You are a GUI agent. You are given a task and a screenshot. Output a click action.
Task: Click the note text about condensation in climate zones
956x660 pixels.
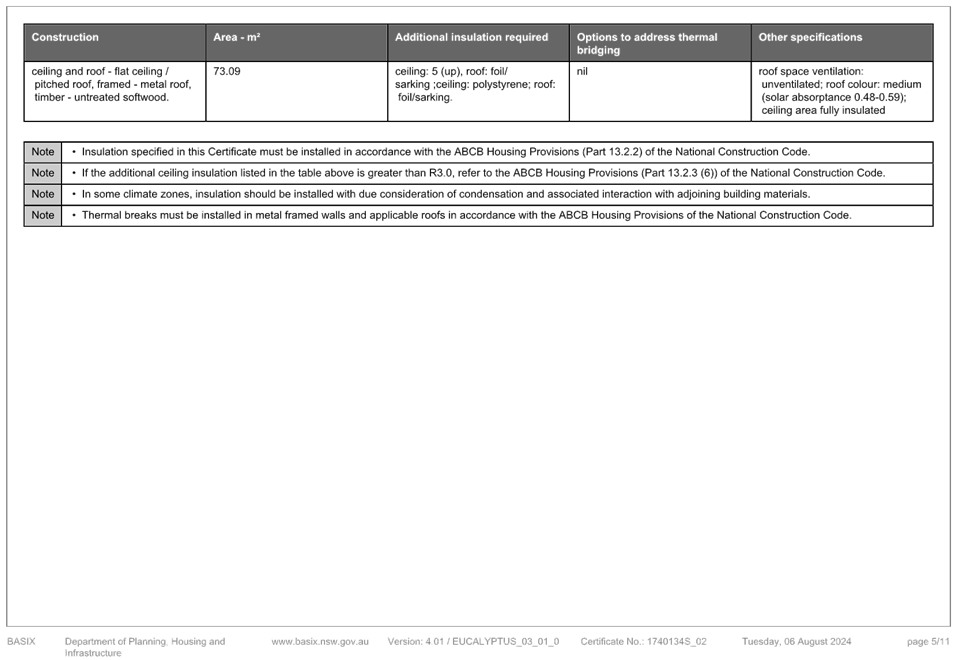[x=446, y=194]
